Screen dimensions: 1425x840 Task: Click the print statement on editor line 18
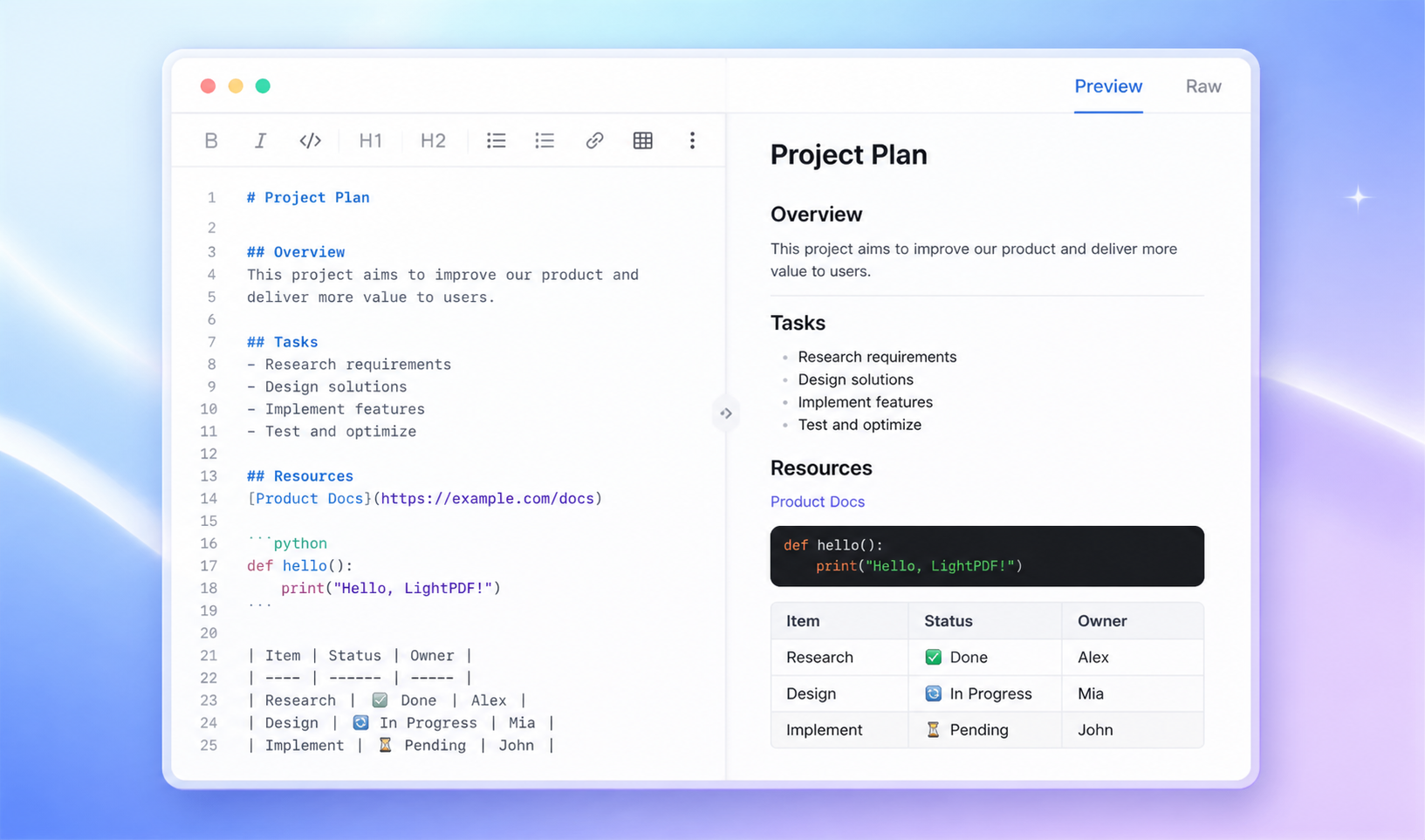[391, 589]
